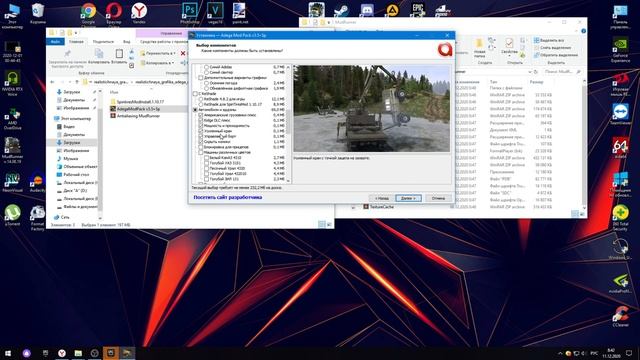
Task: Open address history dropdown in MudRunner window
Action: [530, 72]
